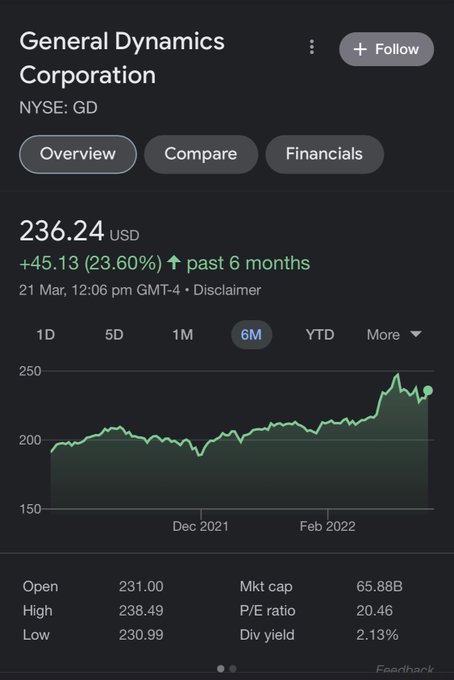The image size is (454, 680).
Task: Click the green endpoint dot on chart
Action: 428,390
